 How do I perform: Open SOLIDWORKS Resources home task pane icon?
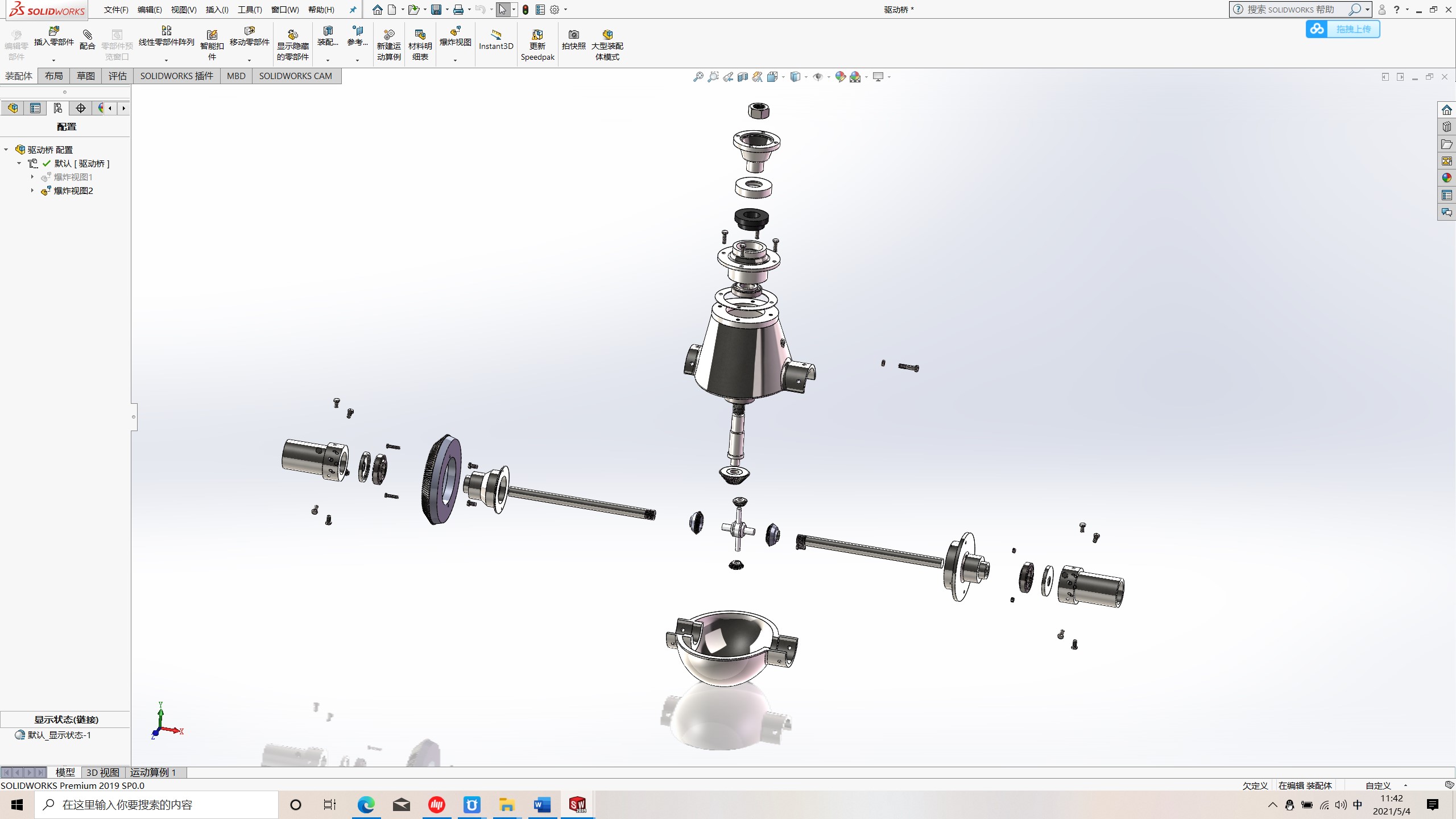coord(1446,110)
